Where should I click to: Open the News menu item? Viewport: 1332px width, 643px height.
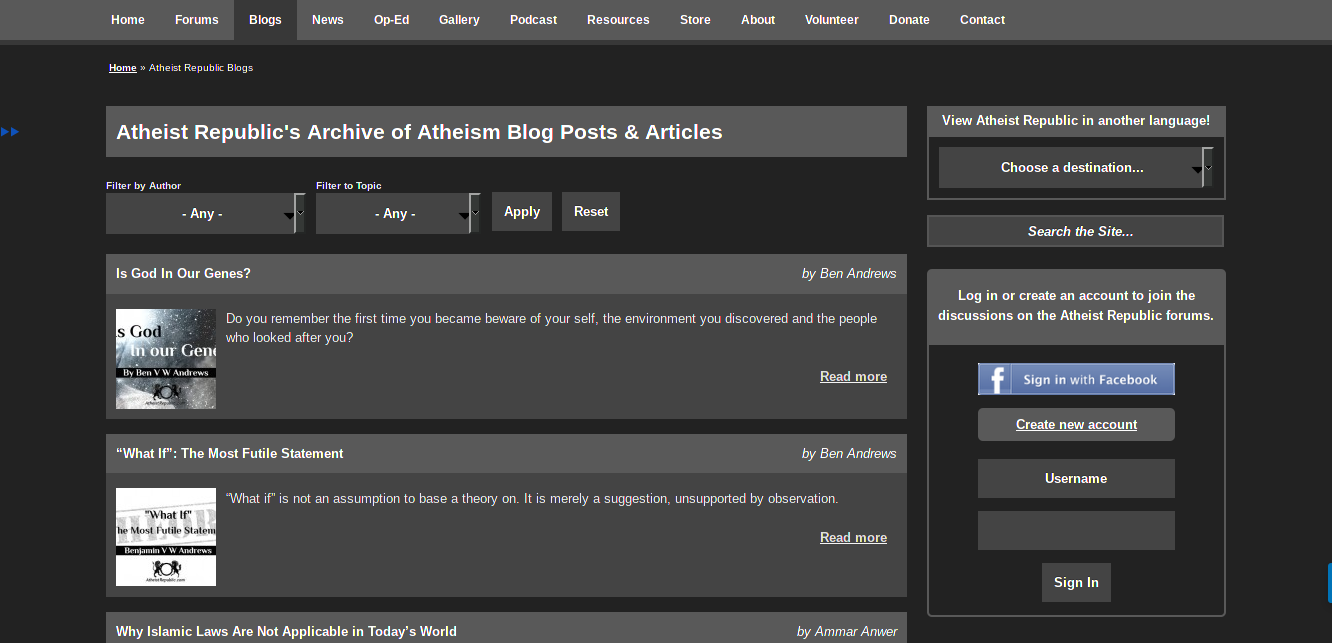(328, 20)
